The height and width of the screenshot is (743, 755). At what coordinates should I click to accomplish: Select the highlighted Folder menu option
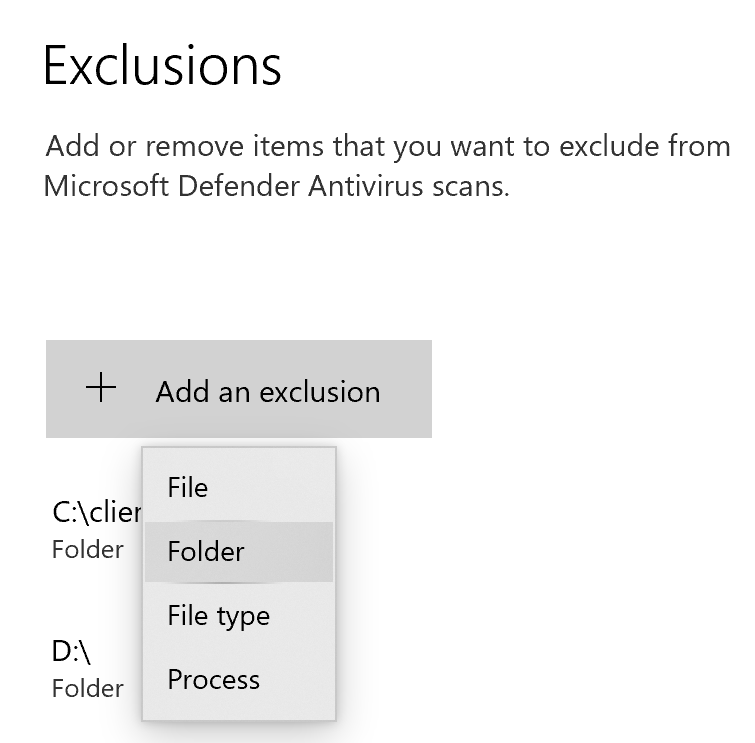206,551
